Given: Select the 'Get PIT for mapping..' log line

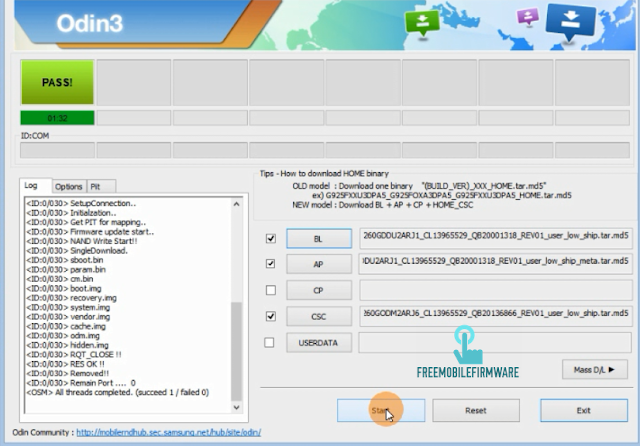Looking at the screenshot, I should (86, 222).
